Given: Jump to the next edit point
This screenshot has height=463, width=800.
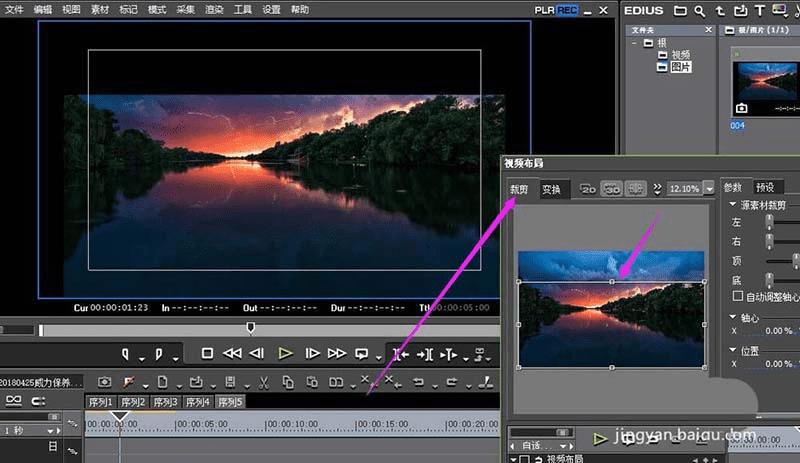Looking at the screenshot, I should point(425,354).
